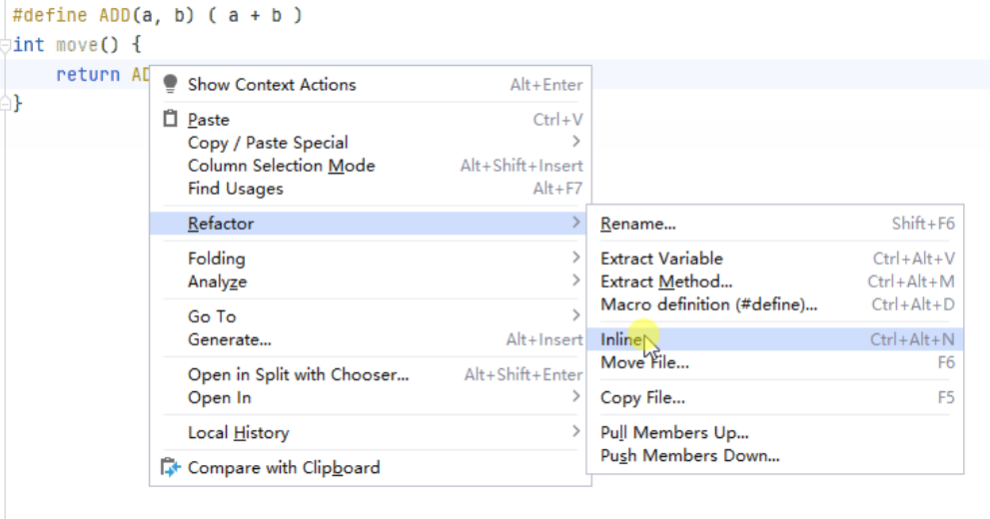Expand the Local History submenu

click(x=575, y=432)
